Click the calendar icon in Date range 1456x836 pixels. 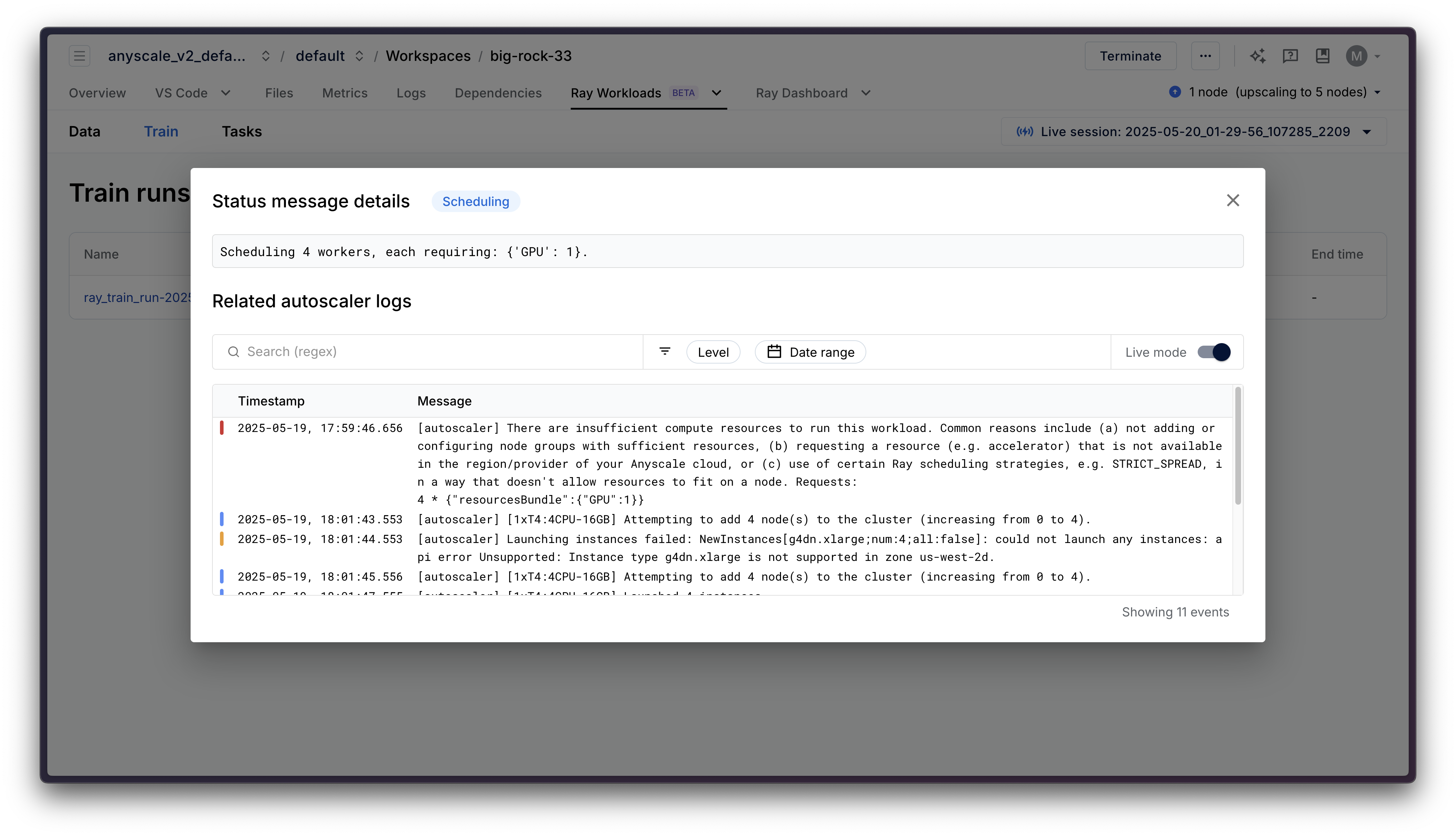coord(774,351)
